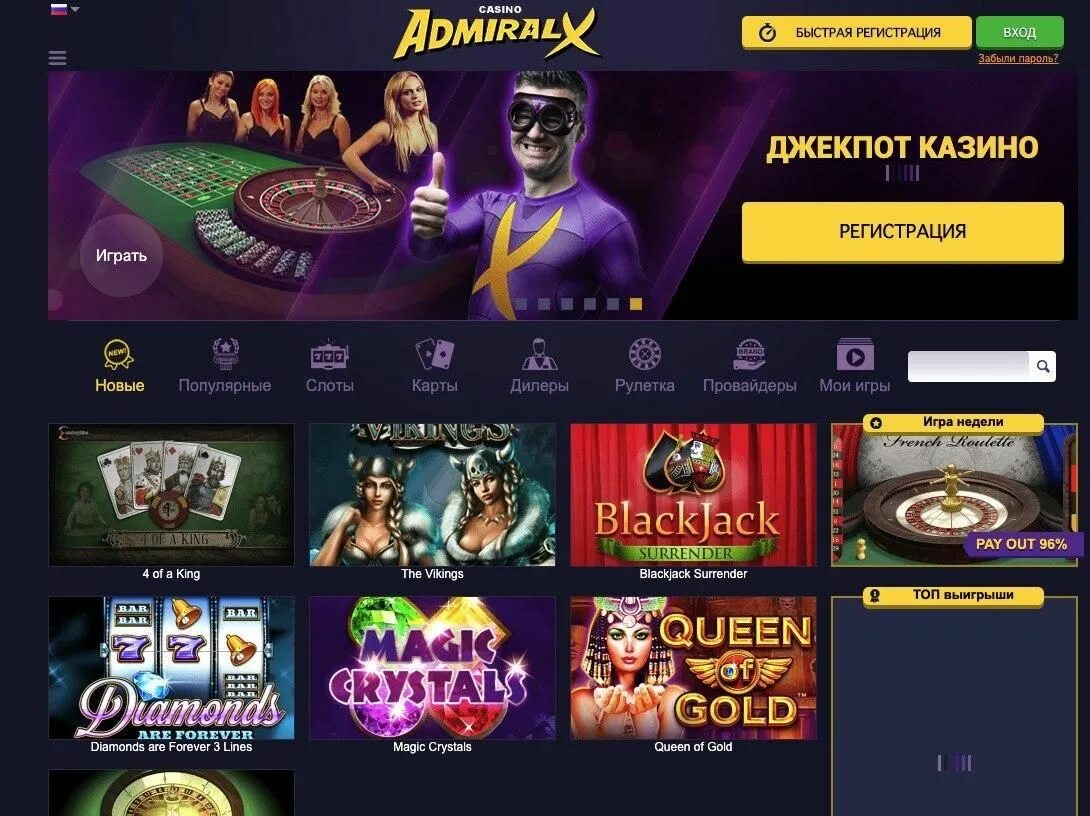Image resolution: width=1090 pixels, height=816 pixels.
Task: Click the round Играть banner button
Action: tap(122, 255)
